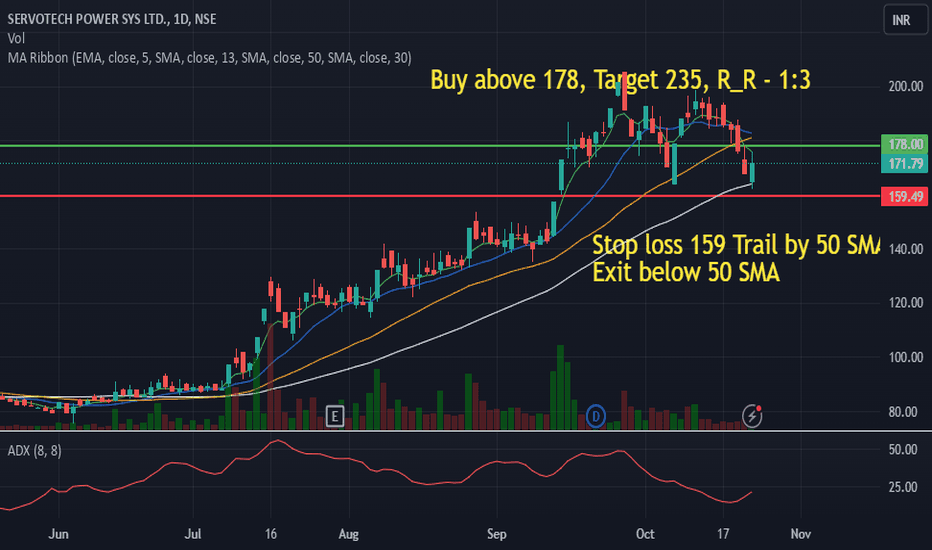Select the MA Ribbon indicator legend
This screenshot has width=932, height=550.
click(209, 58)
